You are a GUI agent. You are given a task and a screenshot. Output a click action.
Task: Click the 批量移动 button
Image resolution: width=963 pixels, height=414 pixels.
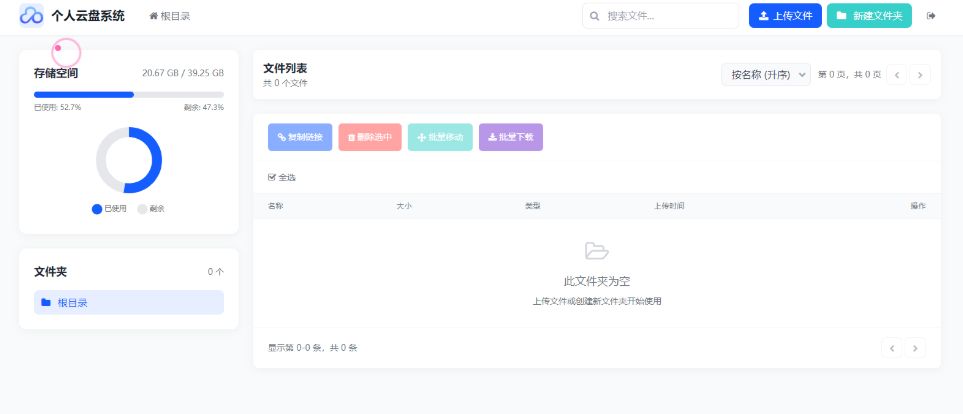coord(440,137)
